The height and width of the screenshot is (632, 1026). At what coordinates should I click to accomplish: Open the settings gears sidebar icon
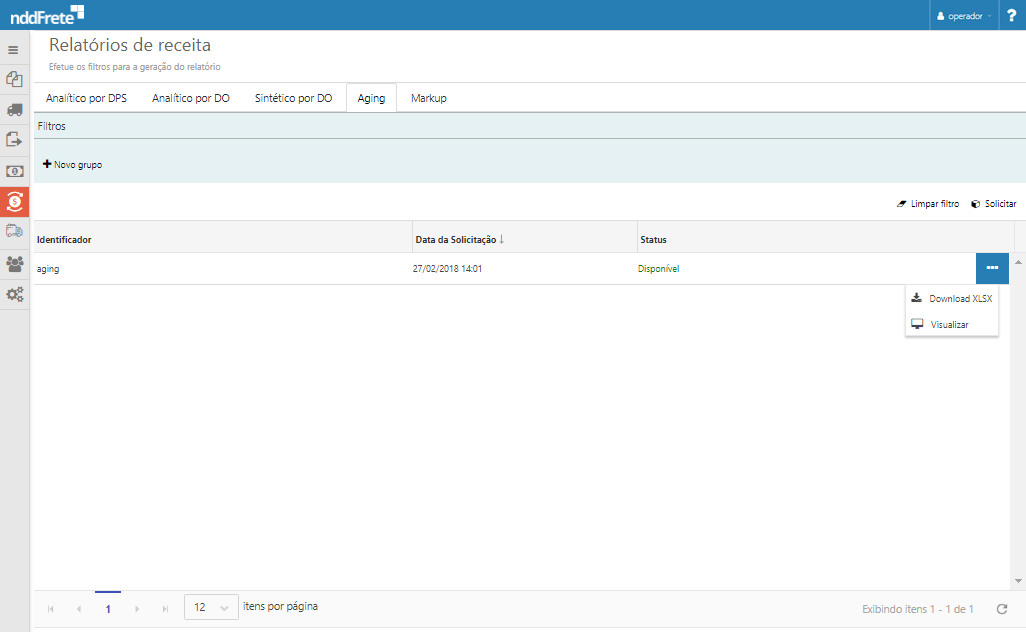(x=14, y=294)
